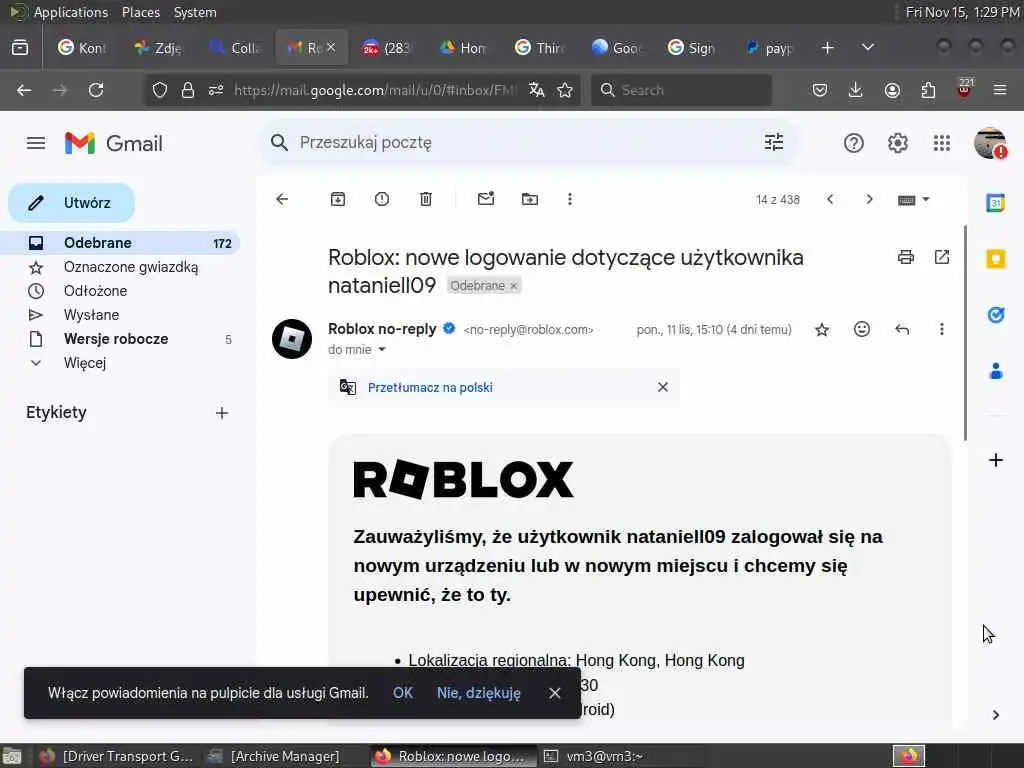1024x768 pixels.
Task: Click the Firefox back button
Action: pyautogui.click(x=24, y=90)
